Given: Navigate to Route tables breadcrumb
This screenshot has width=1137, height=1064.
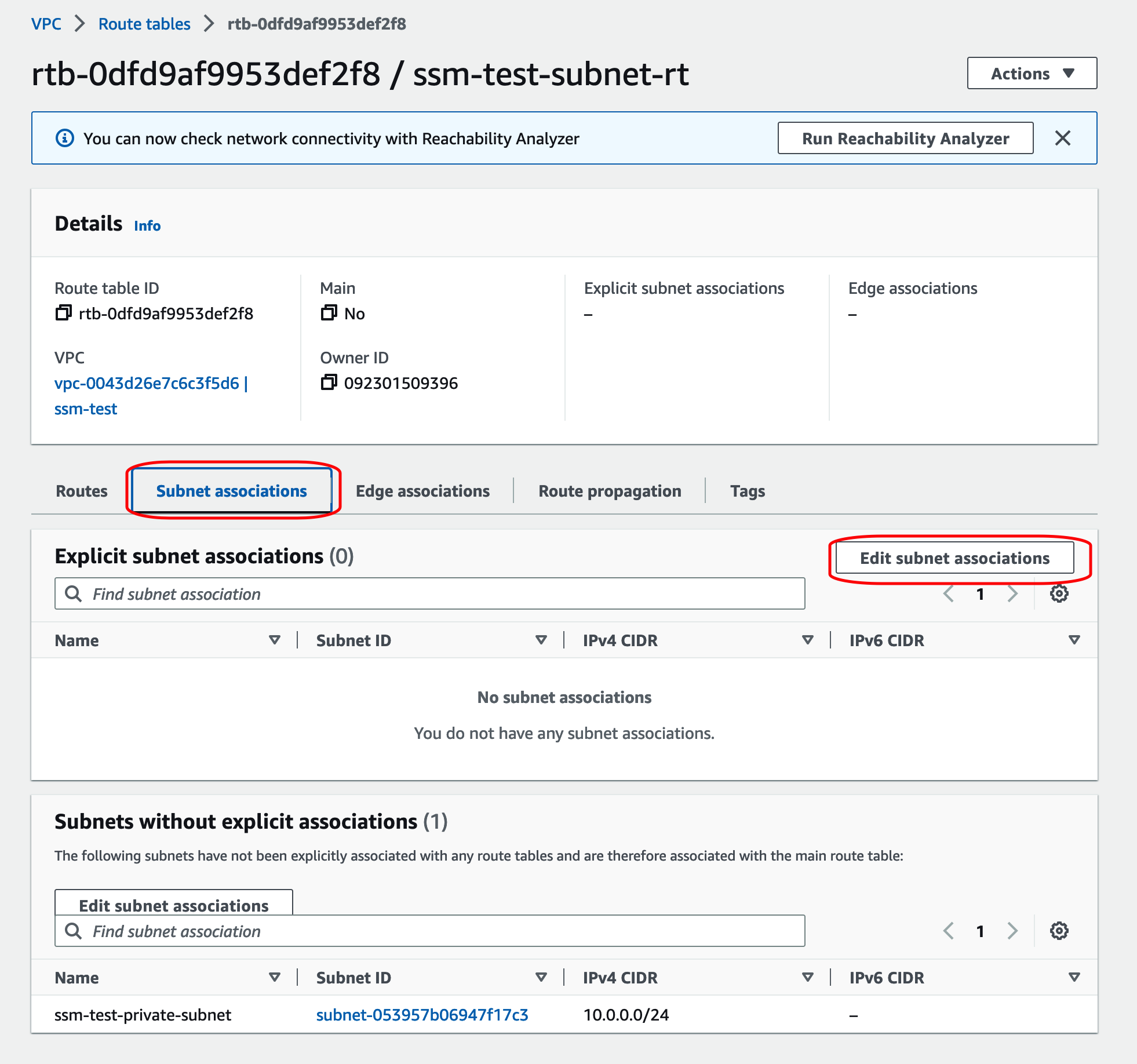Looking at the screenshot, I should pos(144,24).
